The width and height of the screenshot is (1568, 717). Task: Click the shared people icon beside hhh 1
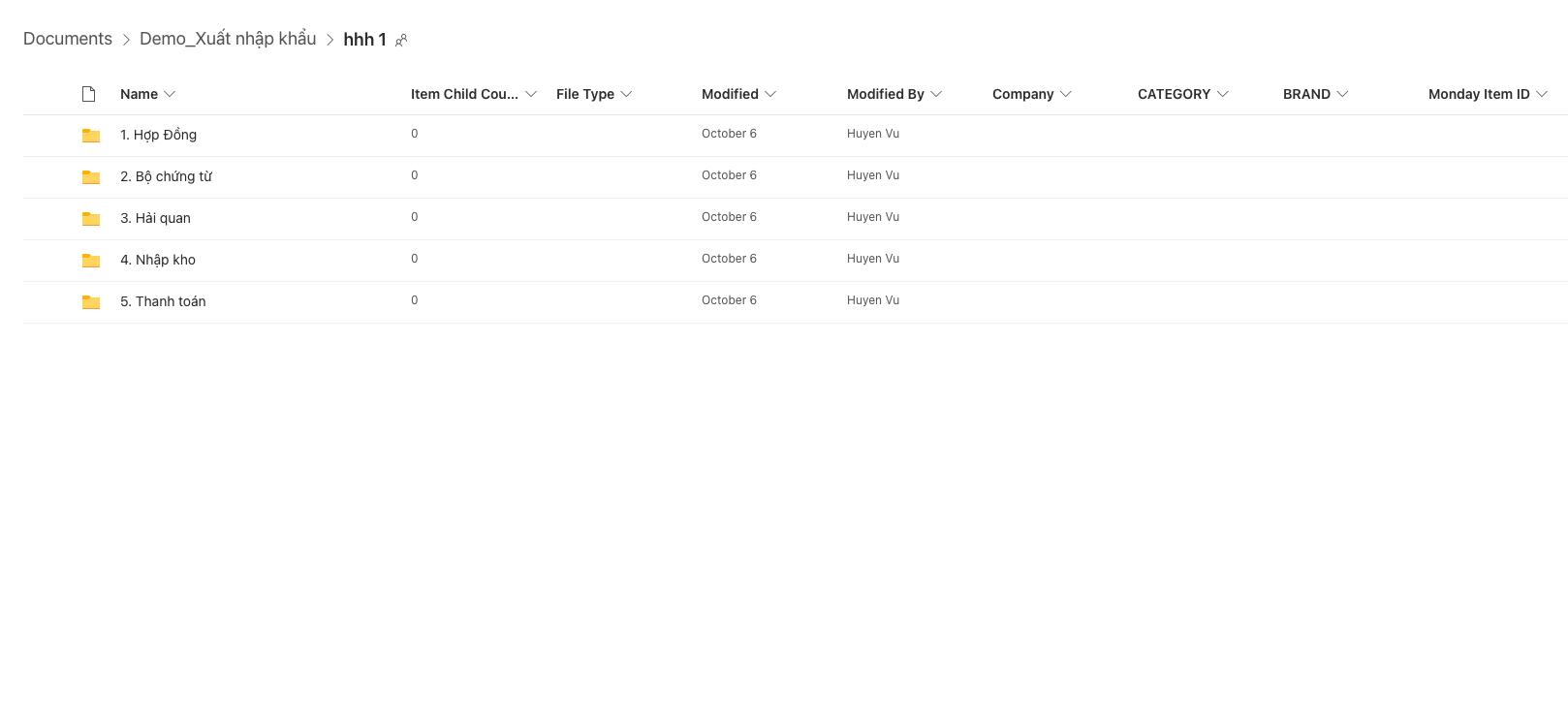tap(401, 41)
